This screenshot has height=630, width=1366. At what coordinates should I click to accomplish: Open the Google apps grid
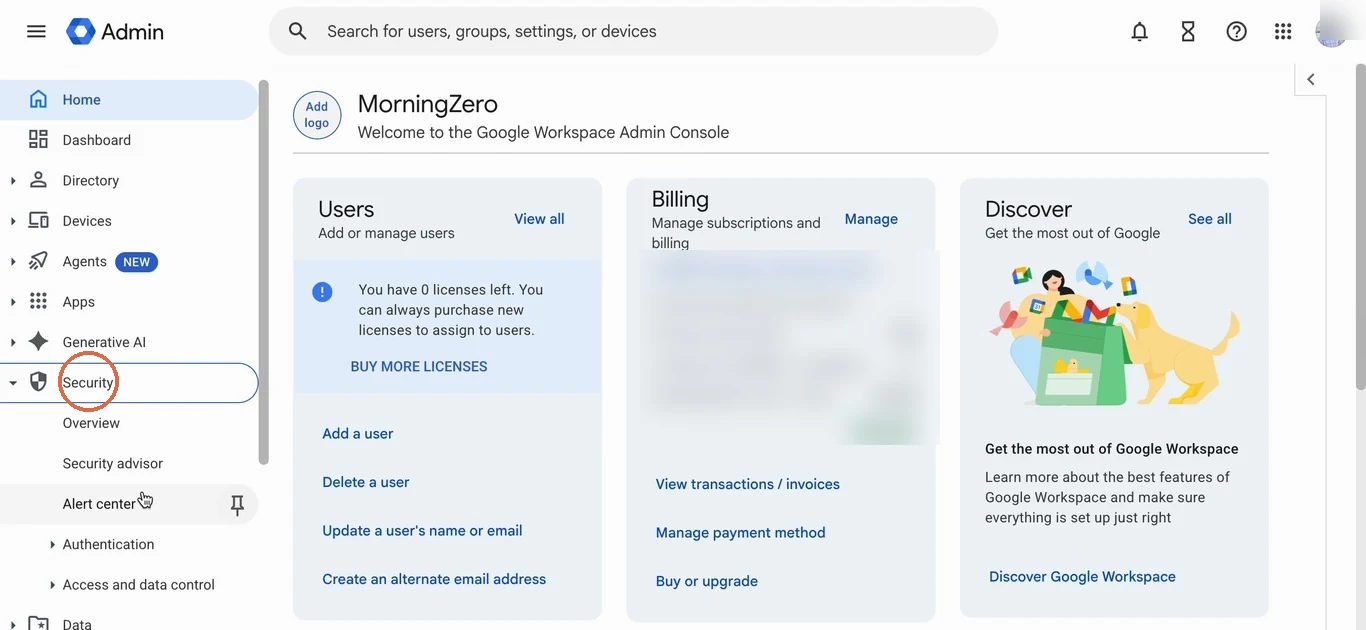point(1283,31)
